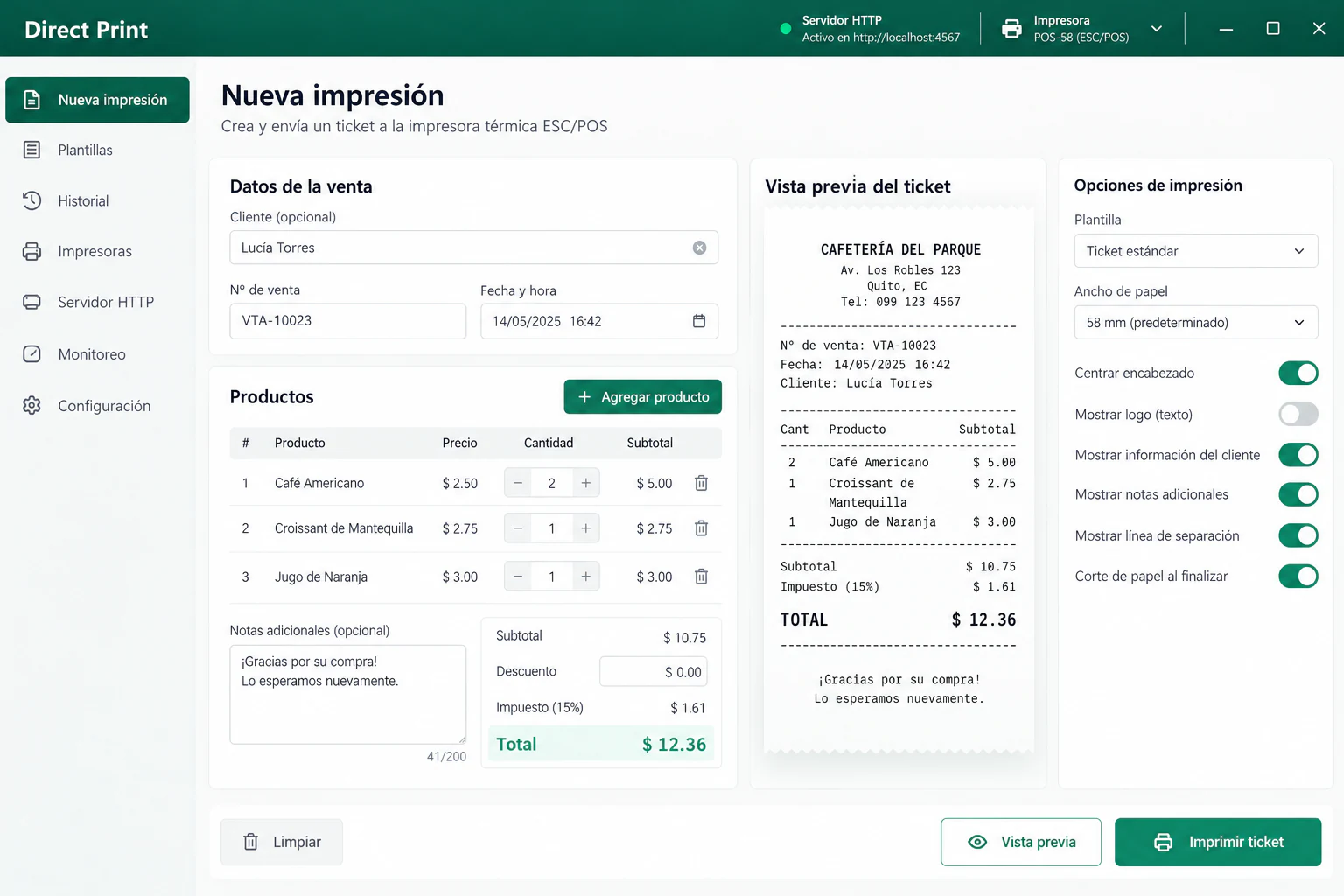Click the green HTTP server status dot
Viewport: 1344px width, 896px height.
785,29
